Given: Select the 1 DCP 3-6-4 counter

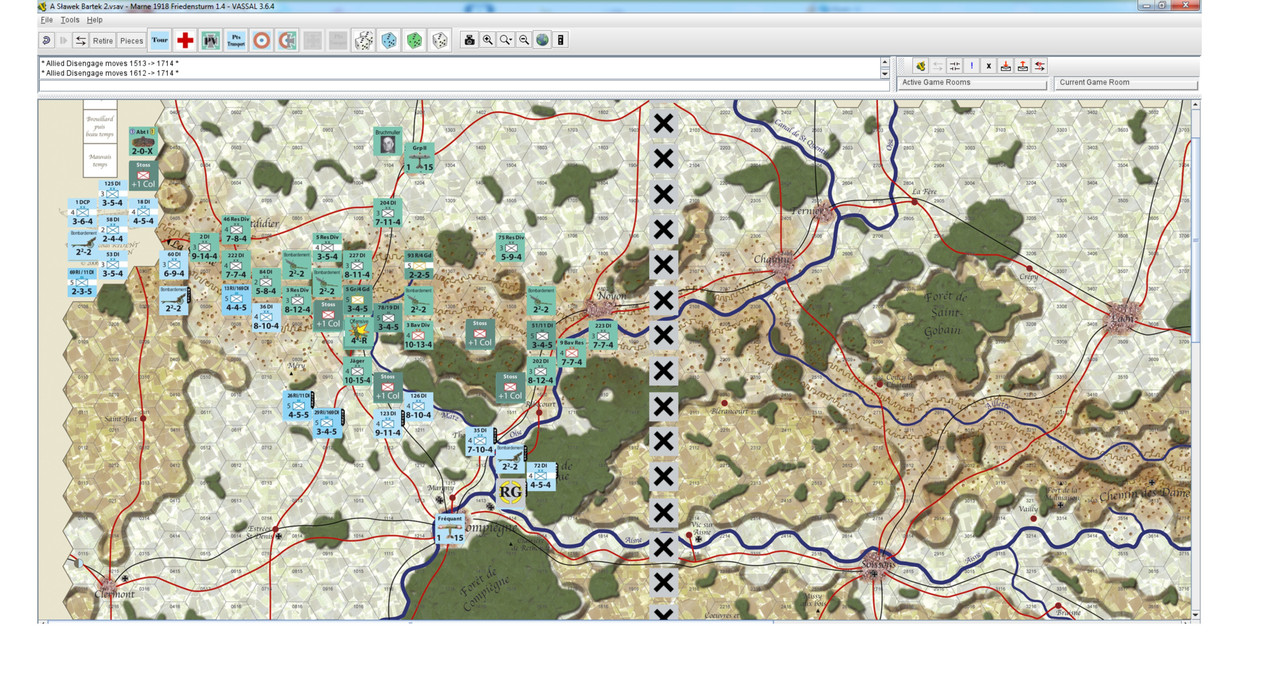Looking at the screenshot, I should pyautogui.click(x=82, y=213).
